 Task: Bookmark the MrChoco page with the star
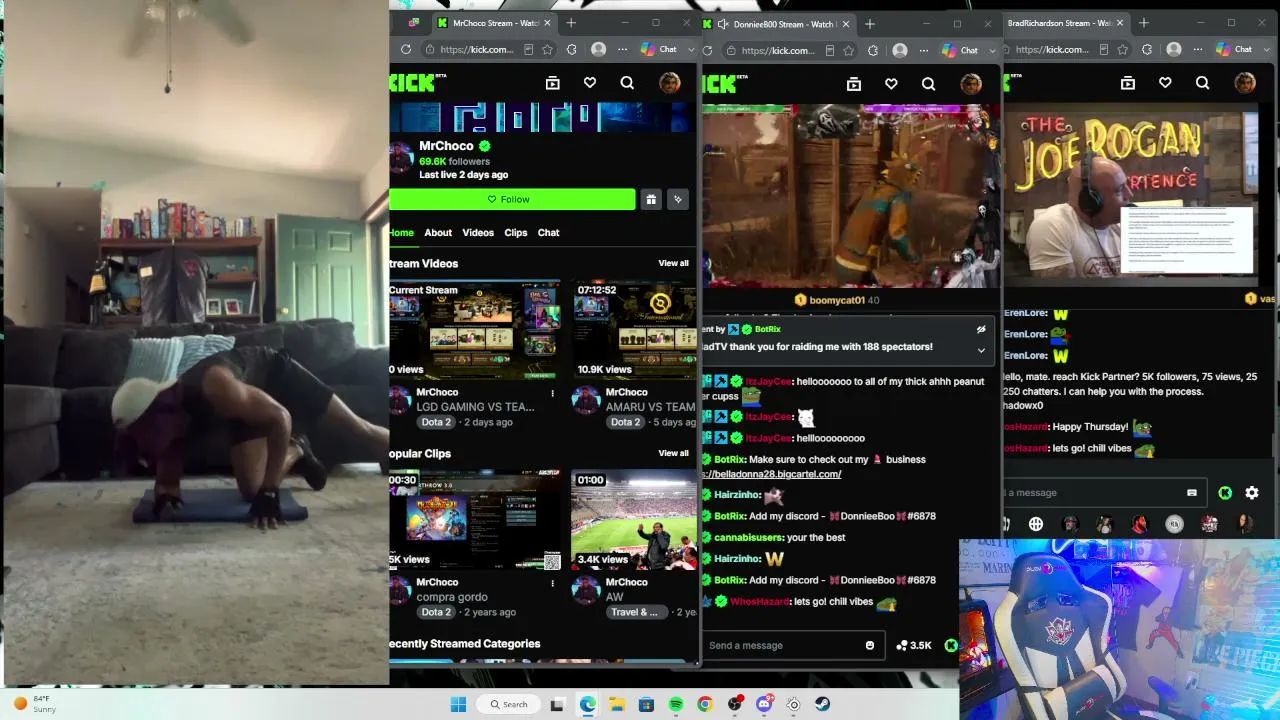[x=547, y=49]
